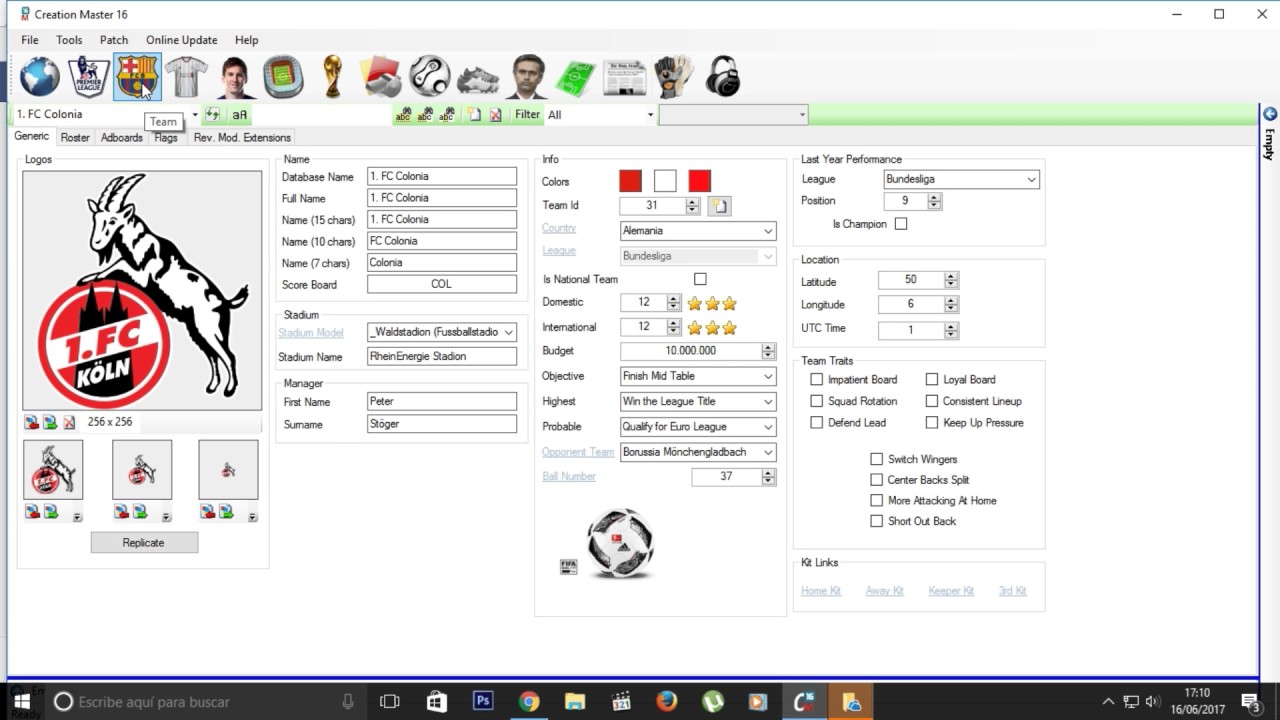The image size is (1280, 720).
Task: Enable Loyal Board trait
Action: [932, 379]
